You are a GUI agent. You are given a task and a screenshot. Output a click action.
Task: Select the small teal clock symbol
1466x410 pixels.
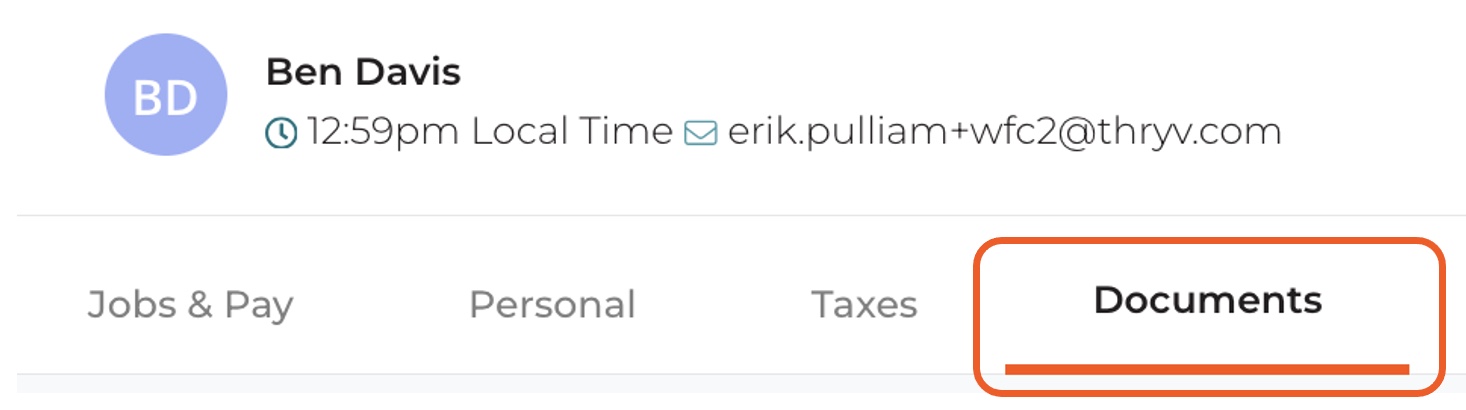click(281, 132)
